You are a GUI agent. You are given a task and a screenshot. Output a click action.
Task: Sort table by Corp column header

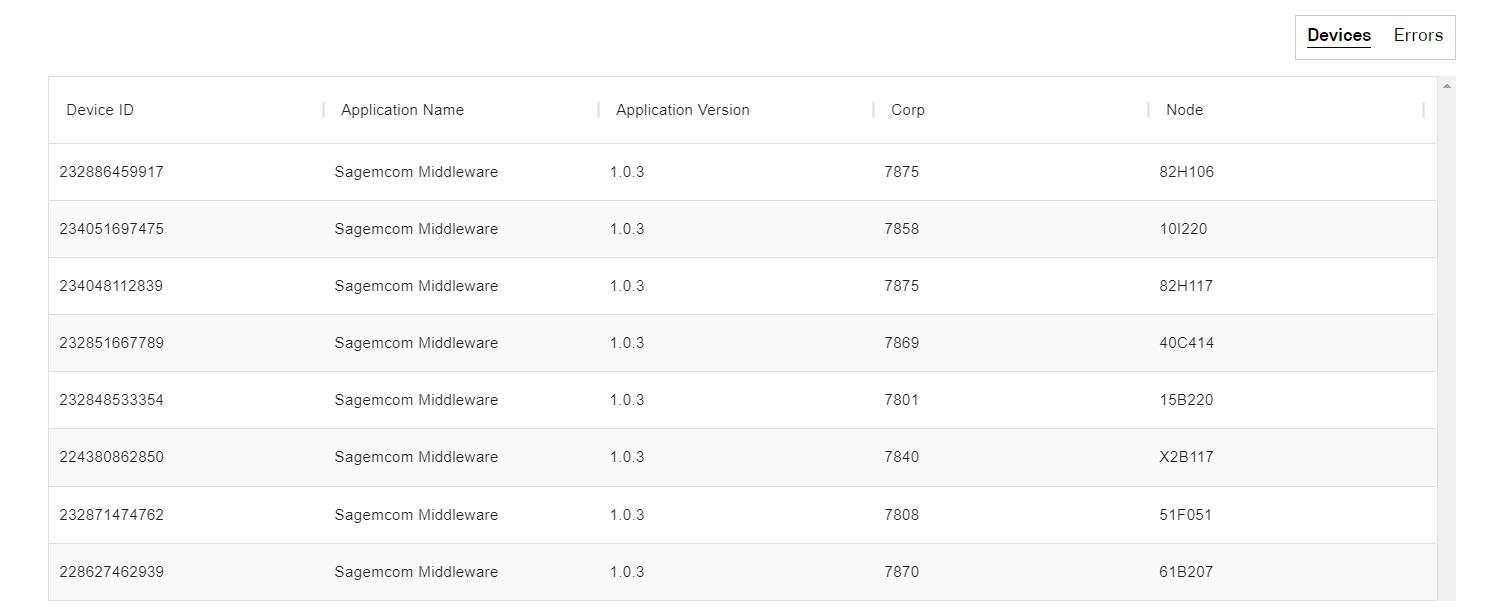(x=908, y=110)
